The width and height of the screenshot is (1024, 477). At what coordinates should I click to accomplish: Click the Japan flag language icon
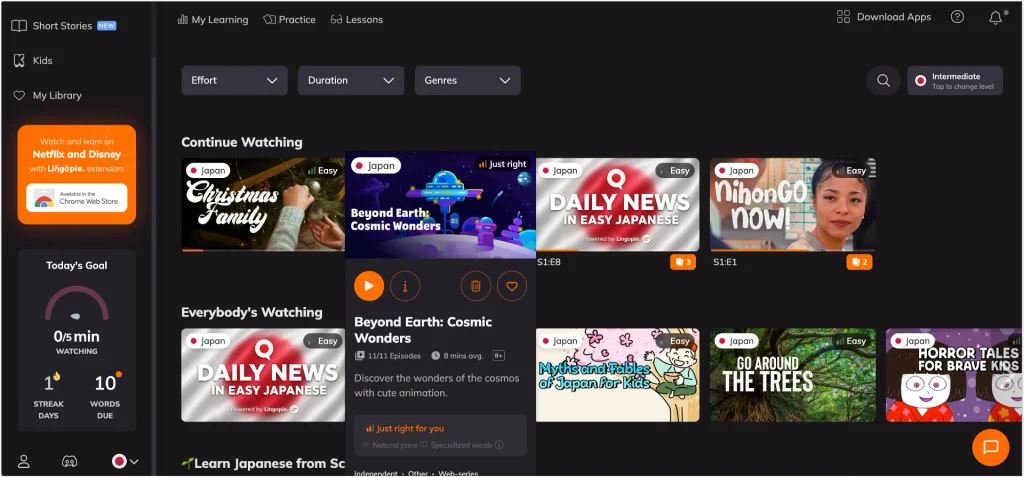(x=119, y=461)
